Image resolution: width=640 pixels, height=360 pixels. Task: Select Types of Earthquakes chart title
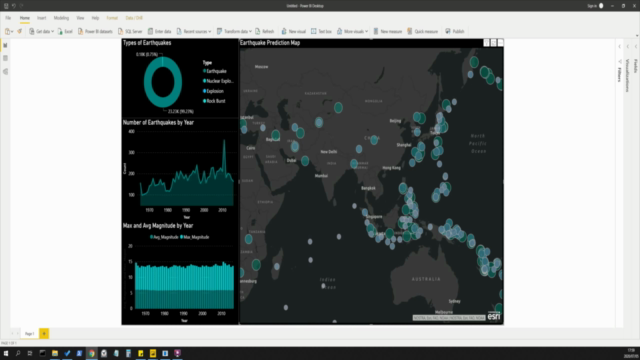(147, 43)
